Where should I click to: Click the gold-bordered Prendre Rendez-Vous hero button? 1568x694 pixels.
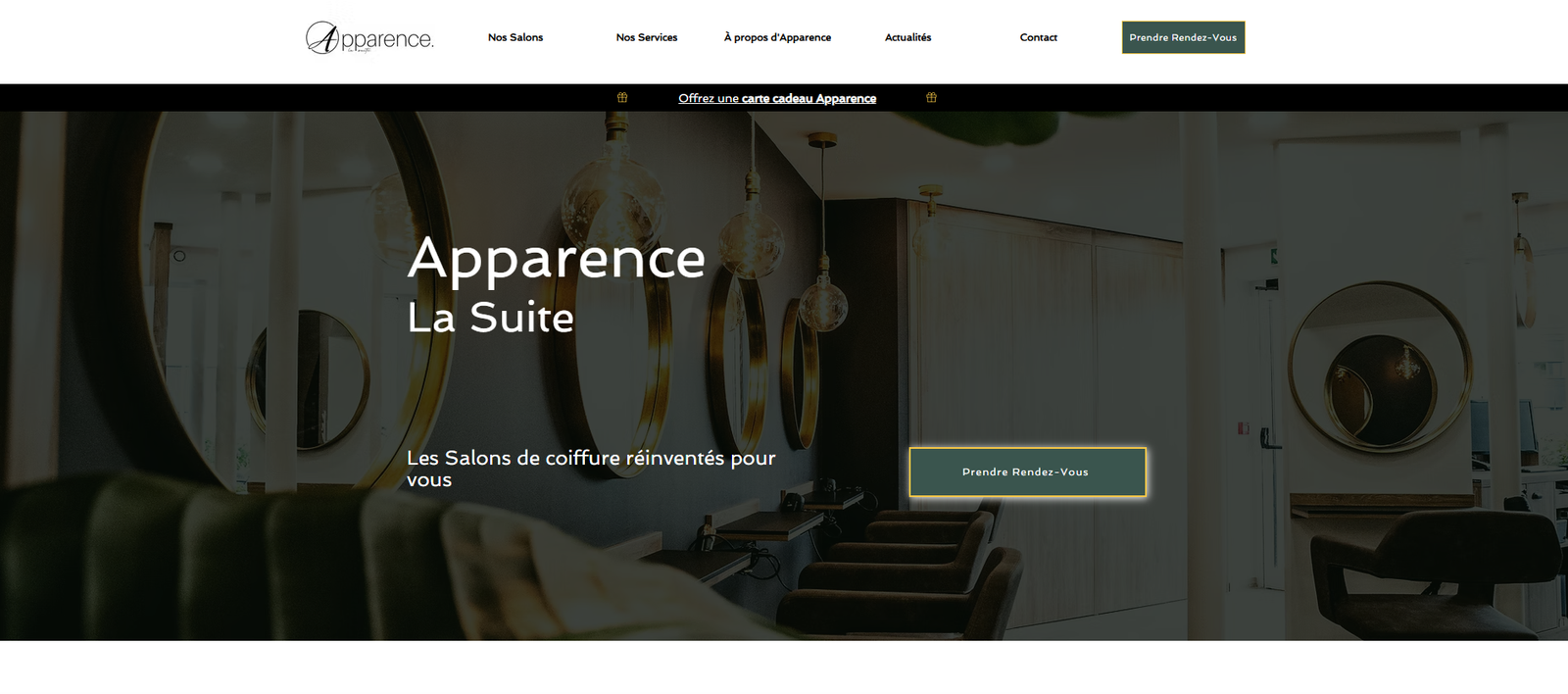tap(1027, 471)
